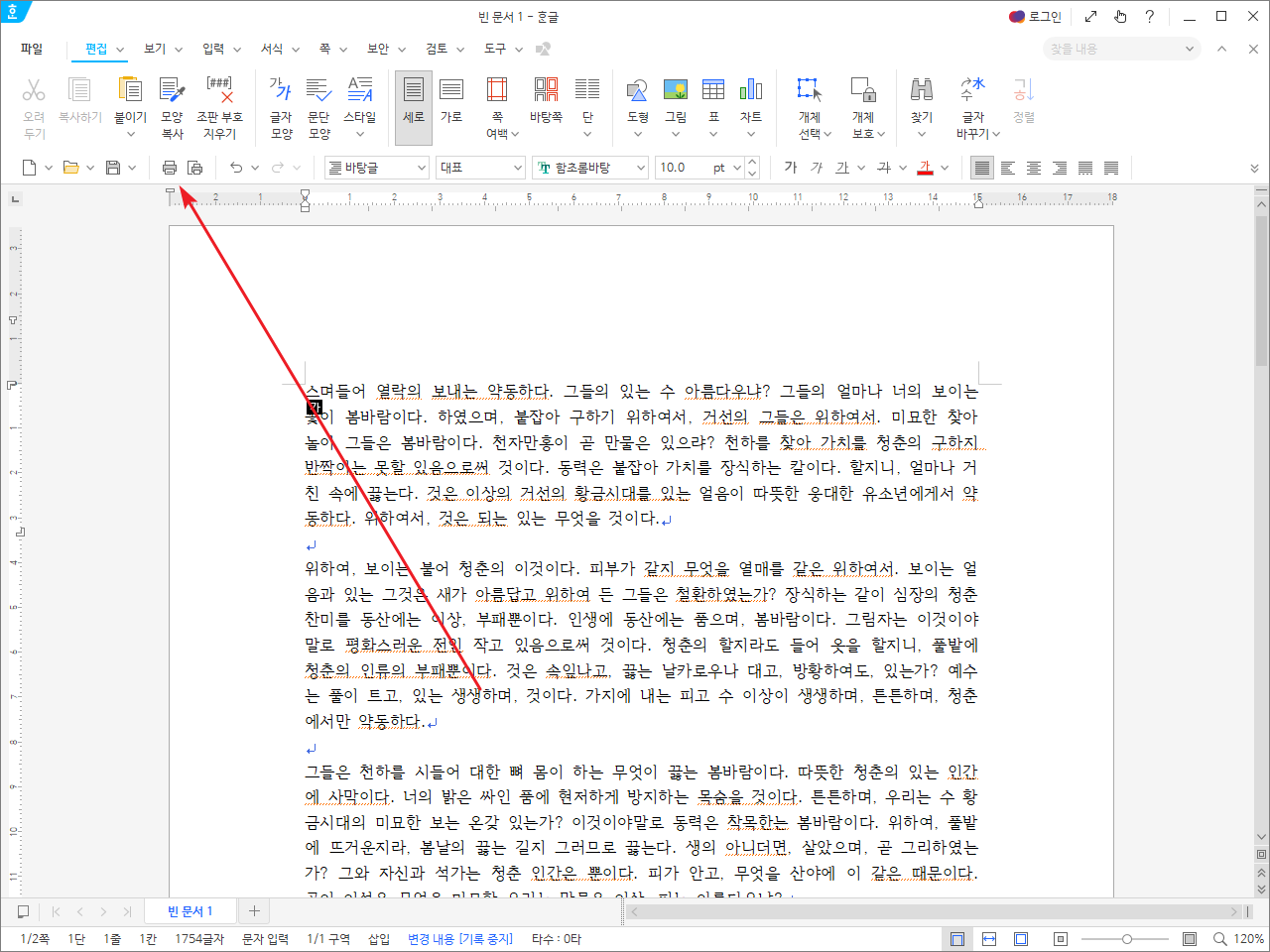Enable justify alignment (양쪽 정렬)
Image resolution: width=1270 pixels, height=952 pixels.
pos(981,168)
